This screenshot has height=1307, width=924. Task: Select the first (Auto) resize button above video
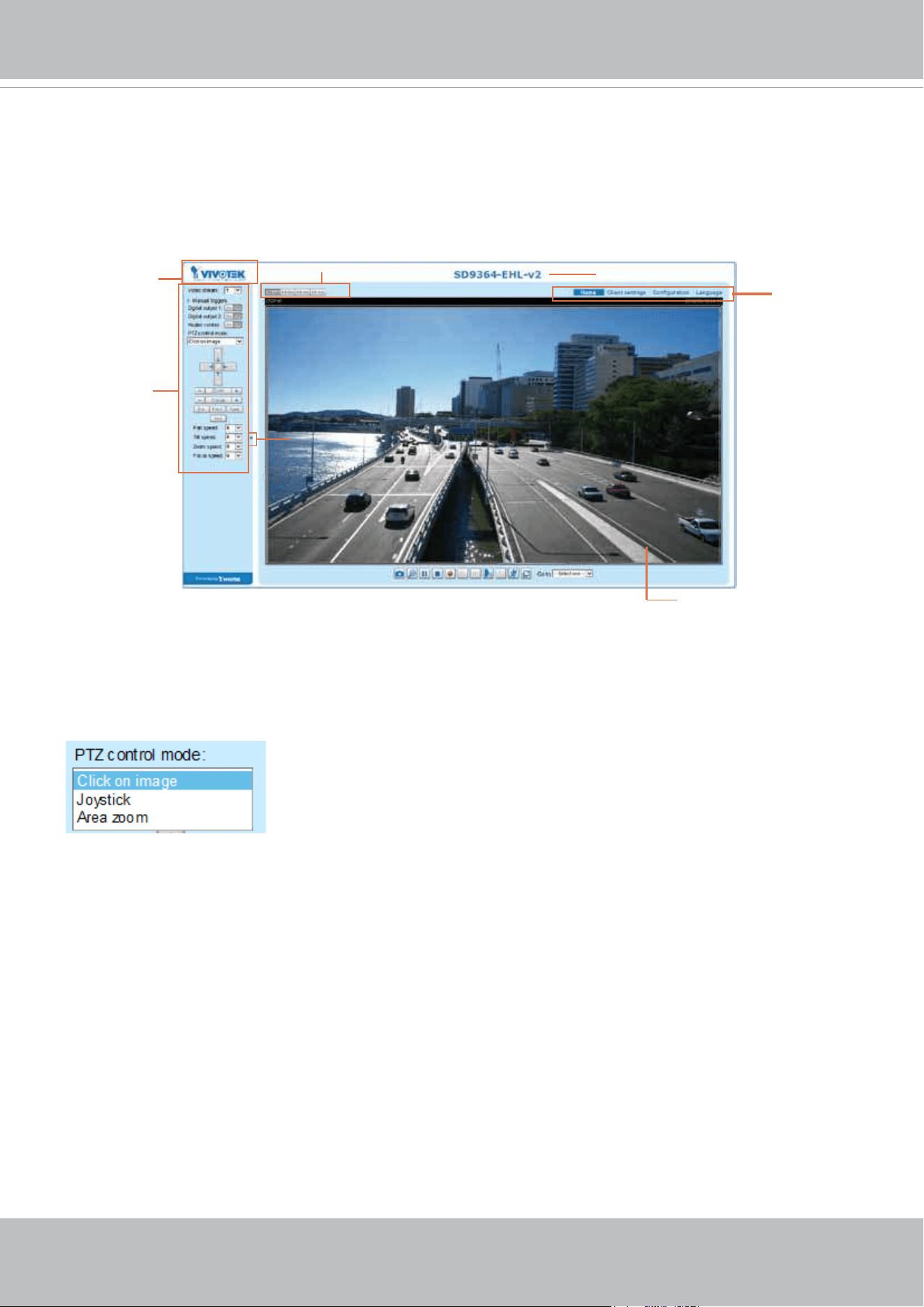click(x=272, y=292)
